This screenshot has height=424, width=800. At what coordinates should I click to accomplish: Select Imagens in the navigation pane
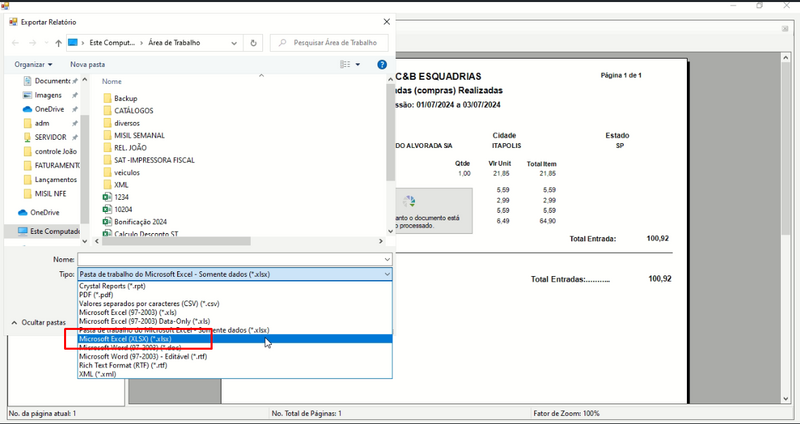pyautogui.click(x=48, y=95)
